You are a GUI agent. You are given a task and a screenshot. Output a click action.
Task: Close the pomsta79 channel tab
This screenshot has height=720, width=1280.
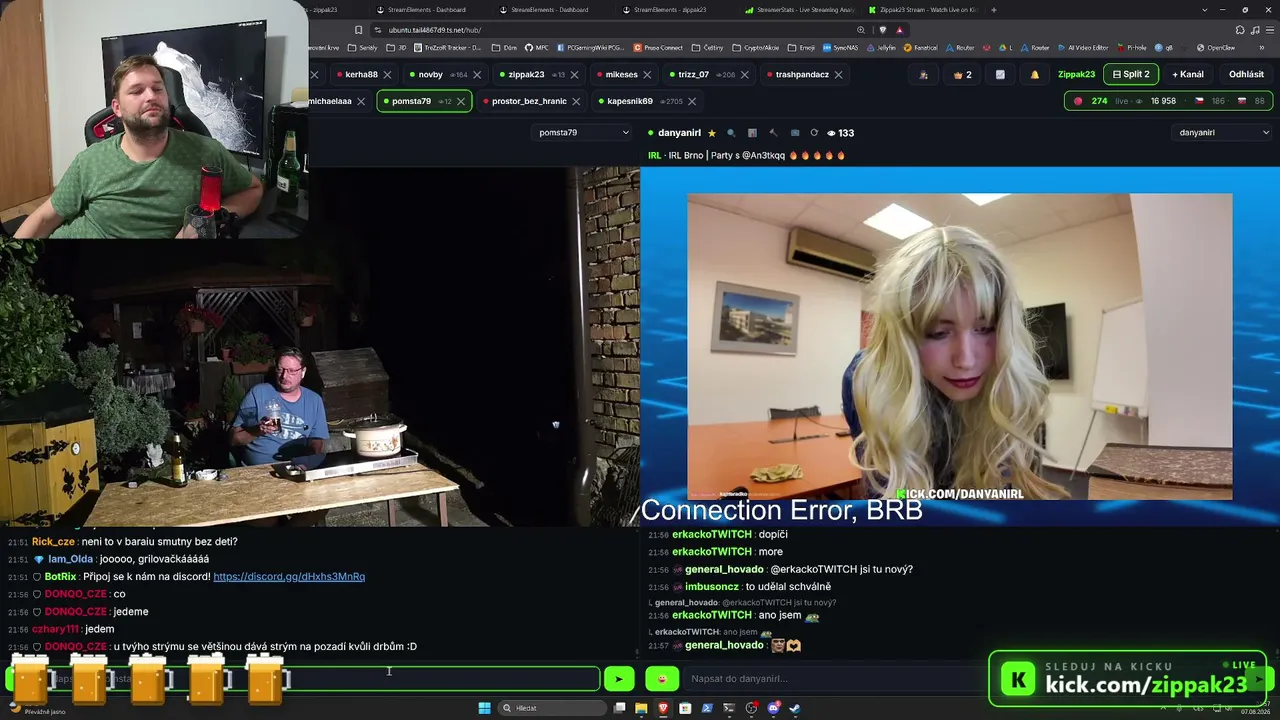(461, 101)
